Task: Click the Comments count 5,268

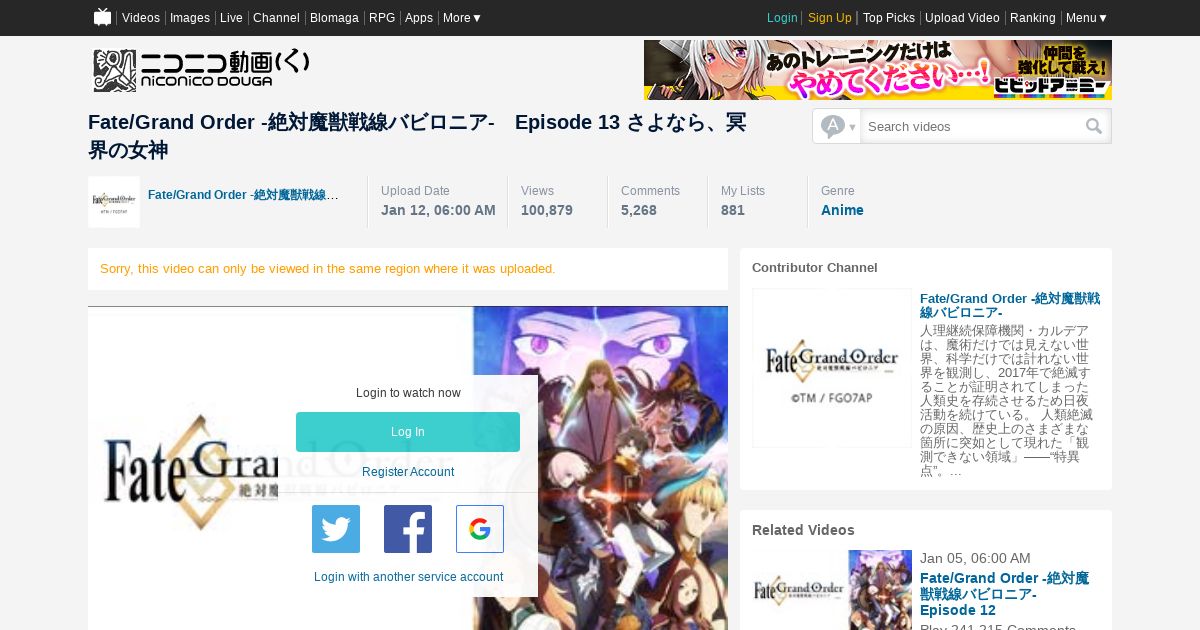Action: [639, 210]
